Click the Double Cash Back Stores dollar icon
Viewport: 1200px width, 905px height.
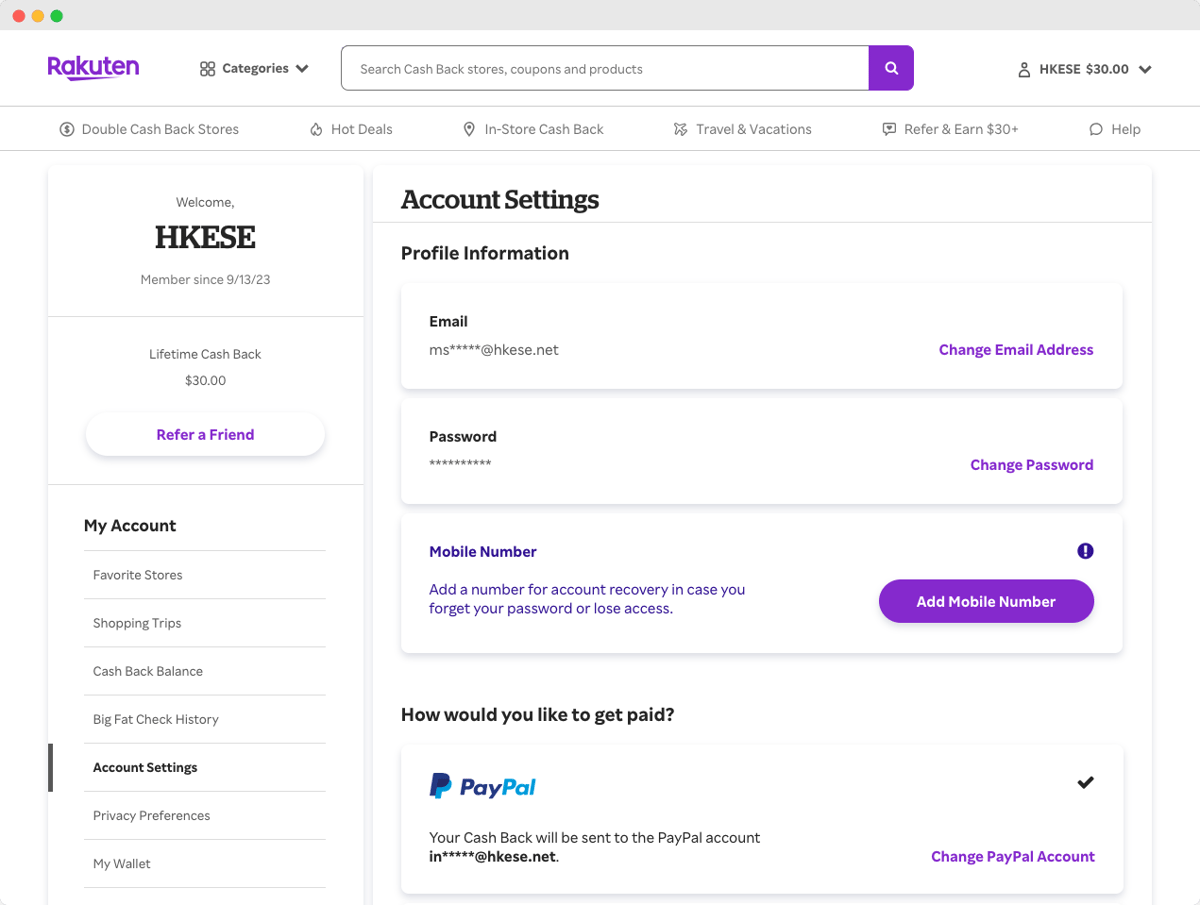pyautogui.click(x=67, y=129)
